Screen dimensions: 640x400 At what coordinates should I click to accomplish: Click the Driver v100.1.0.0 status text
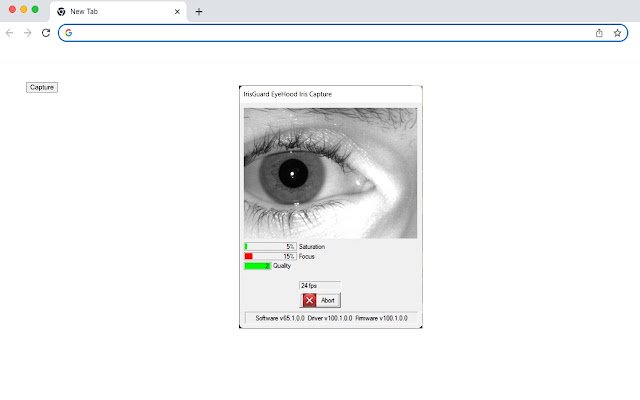(x=330, y=318)
